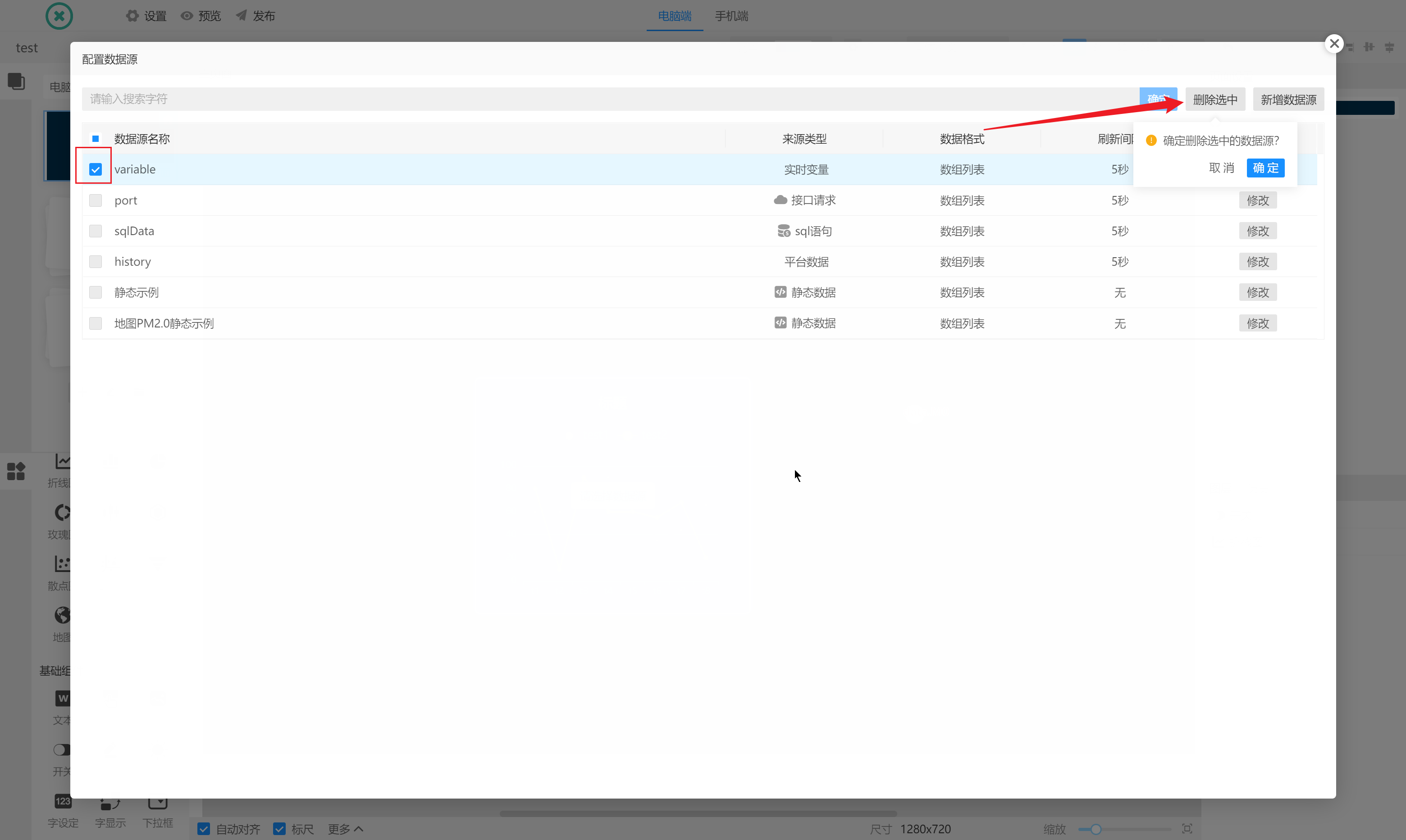Image resolution: width=1406 pixels, height=840 pixels.
Task: Uncheck the variable row checkbox
Action: 95,169
